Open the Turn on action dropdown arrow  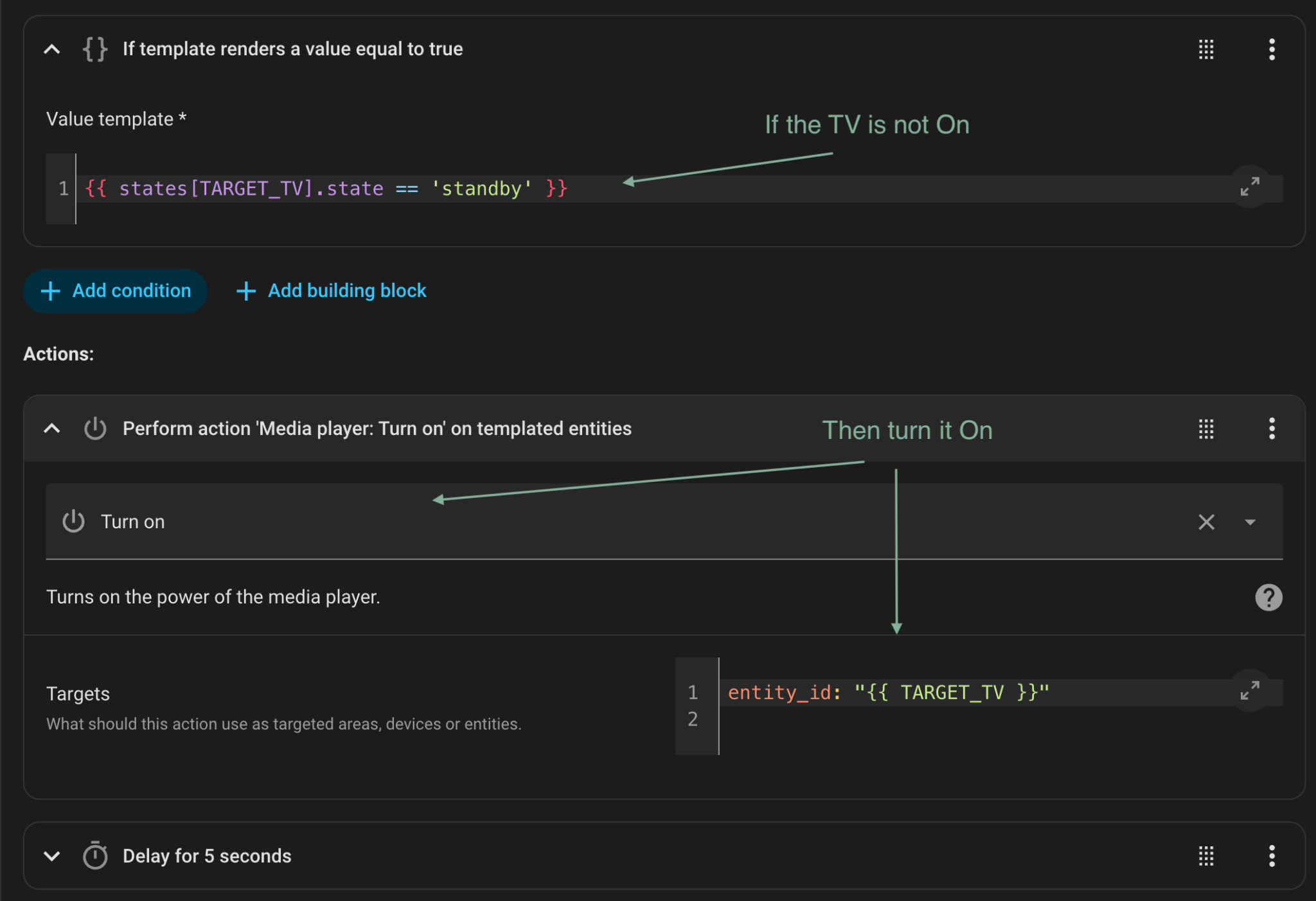[x=1250, y=522]
